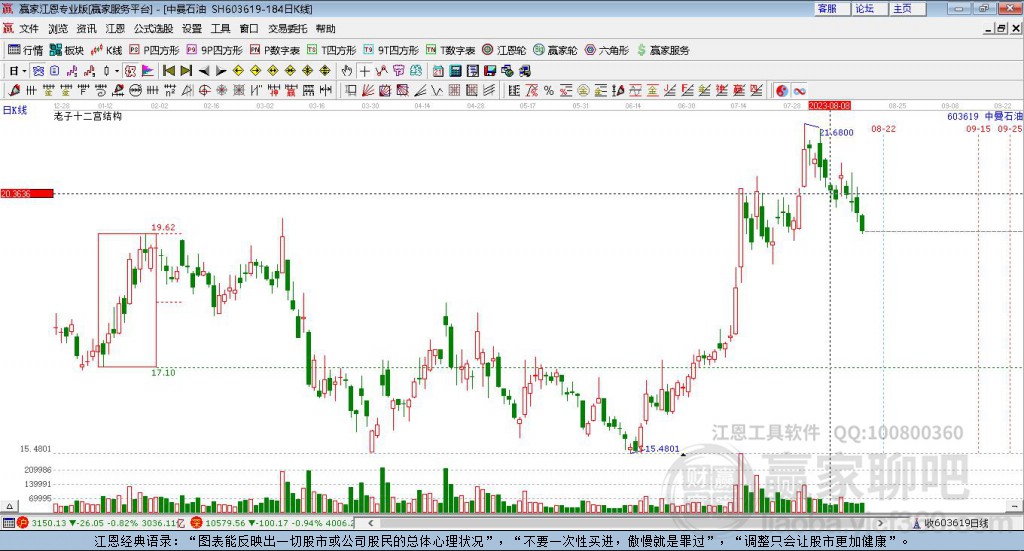Toggle the flag indicator button in the toolbar
The height and width of the screenshot is (551, 1024).
pos(148,71)
